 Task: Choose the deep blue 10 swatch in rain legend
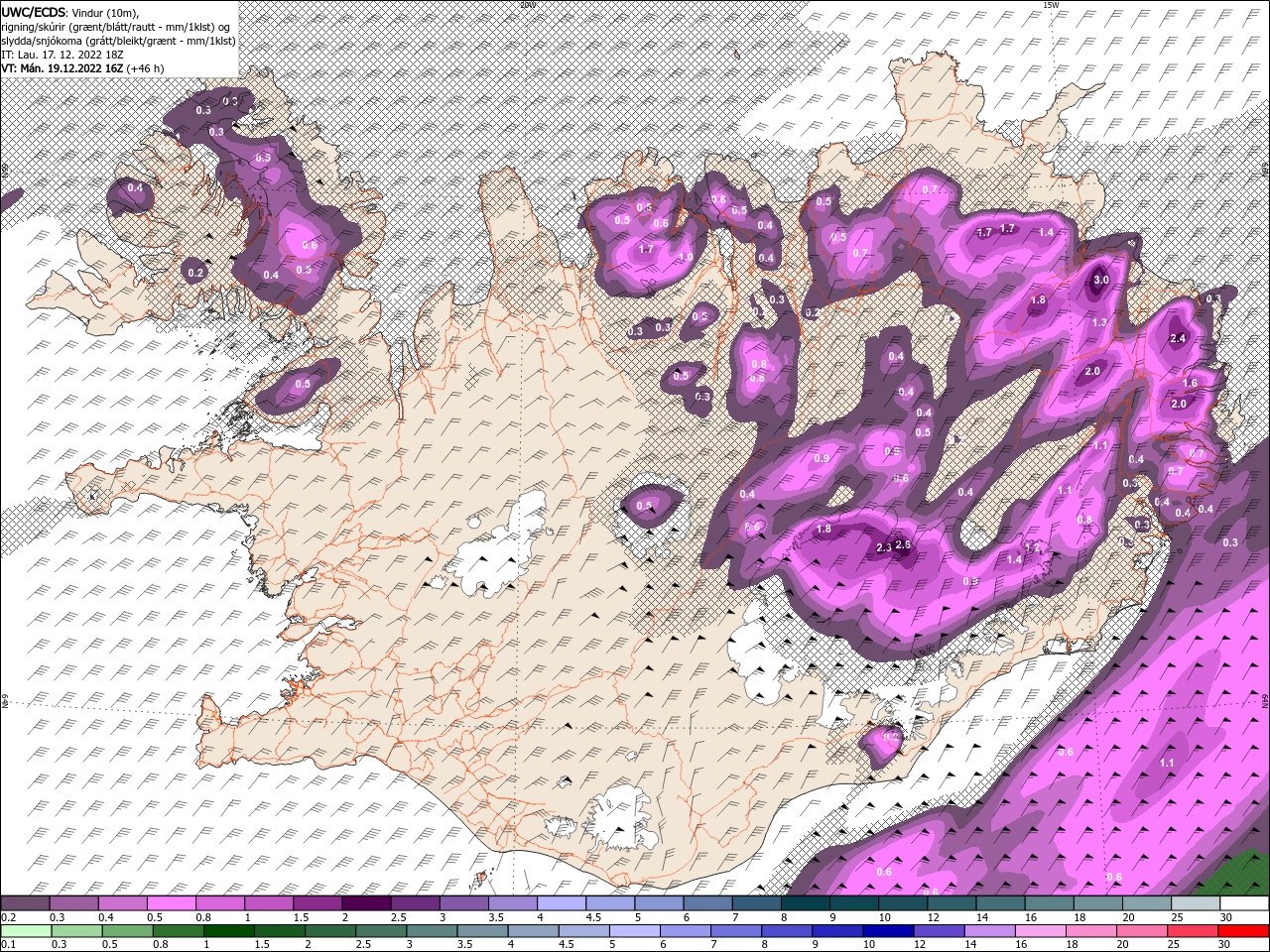[889, 931]
